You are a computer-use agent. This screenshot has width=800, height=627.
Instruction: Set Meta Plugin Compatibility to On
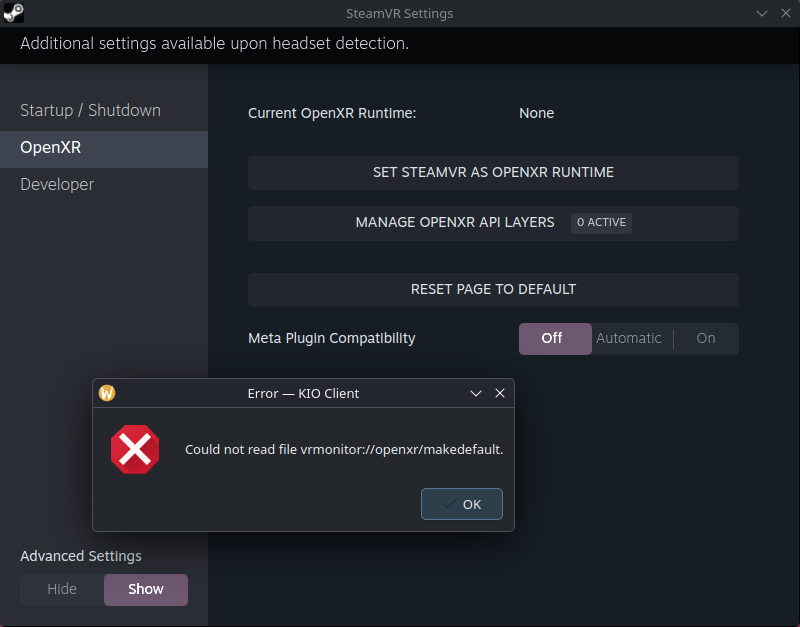click(706, 339)
